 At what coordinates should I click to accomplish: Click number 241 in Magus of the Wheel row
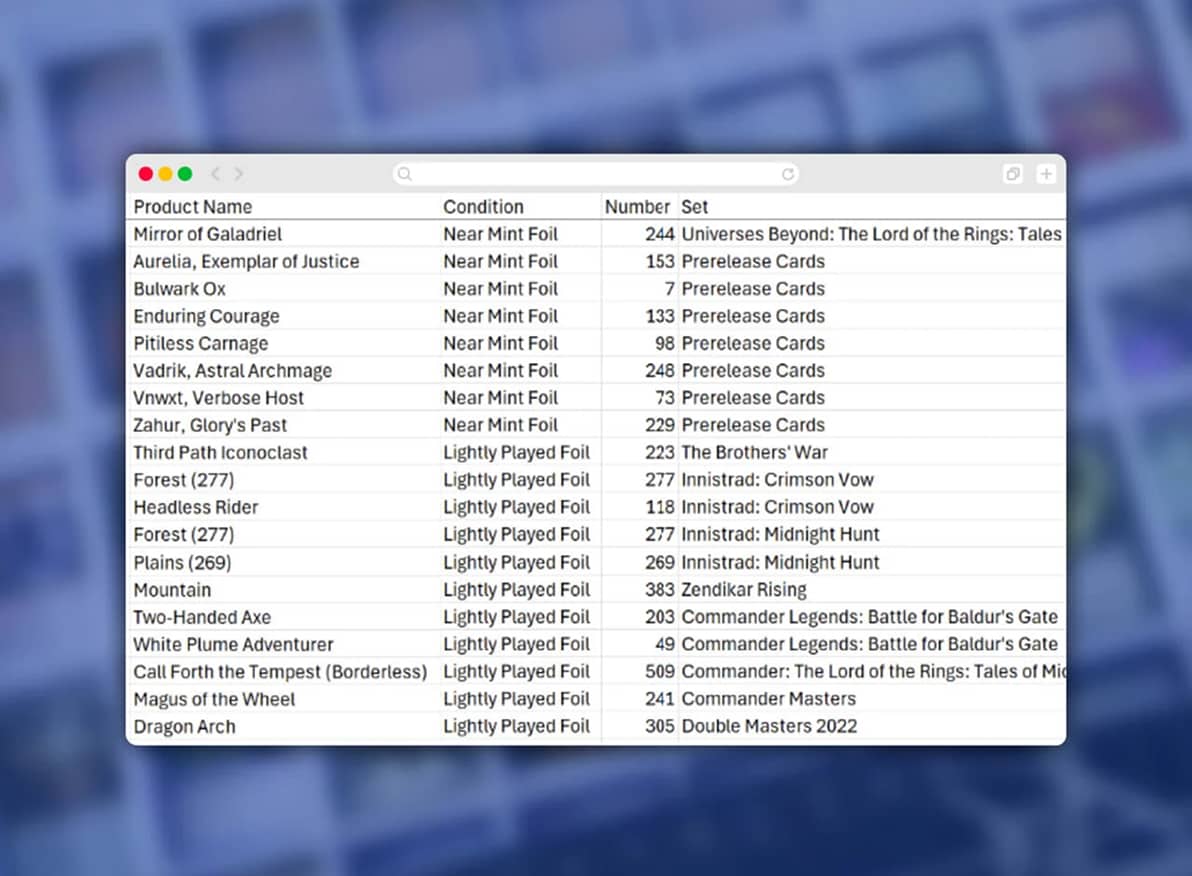click(x=660, y=700)
